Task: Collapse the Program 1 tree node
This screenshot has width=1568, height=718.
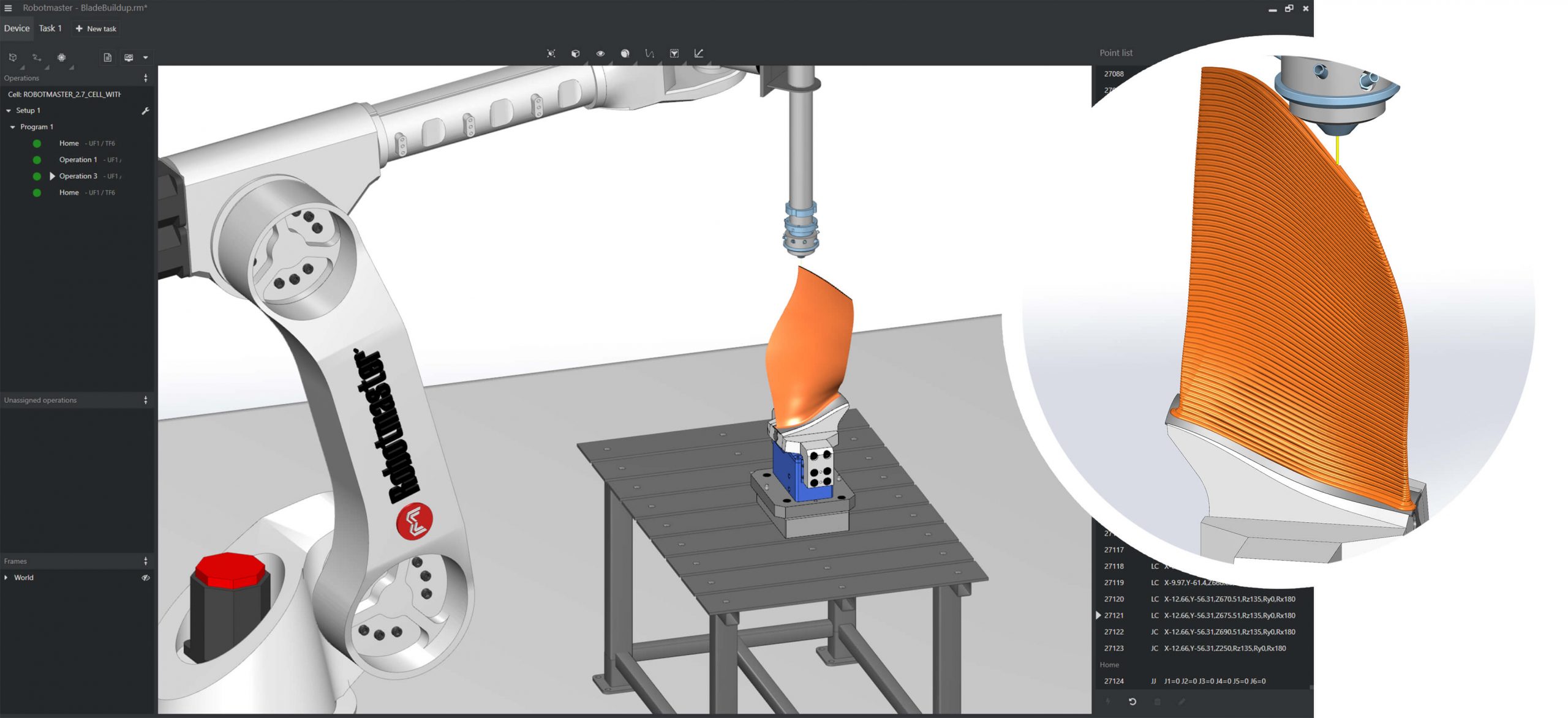Action: click(13, 127)
